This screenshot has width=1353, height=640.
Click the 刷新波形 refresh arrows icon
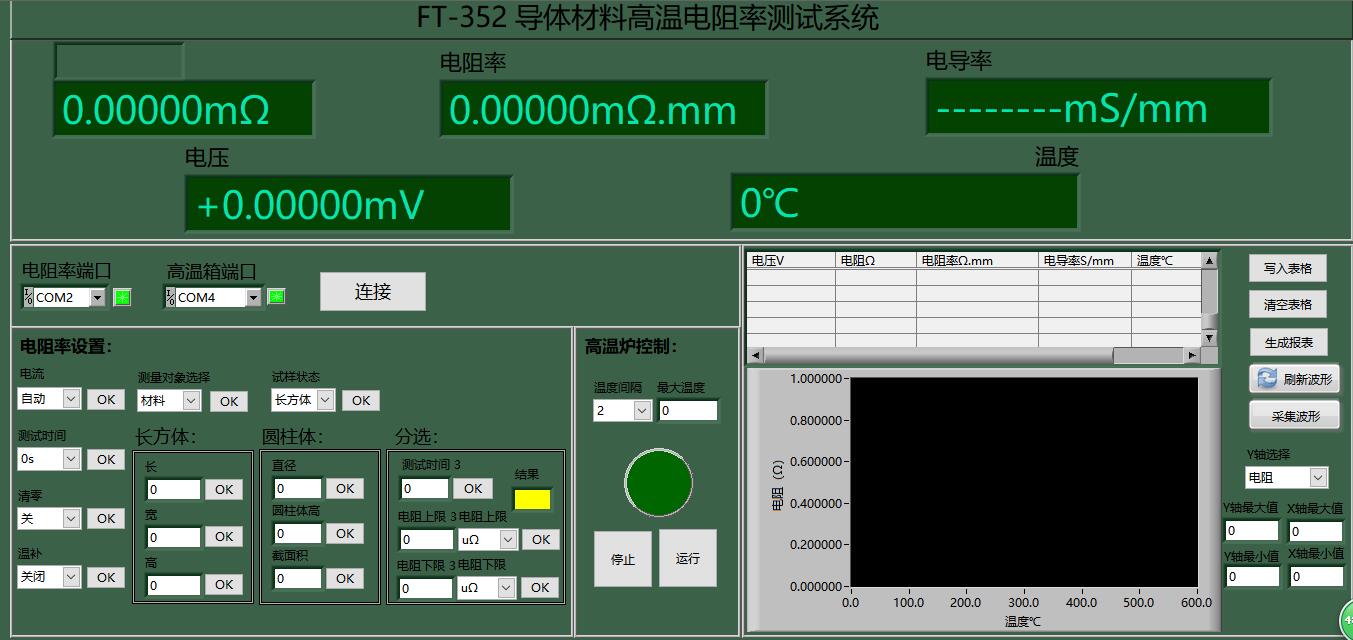(1267, 378)
